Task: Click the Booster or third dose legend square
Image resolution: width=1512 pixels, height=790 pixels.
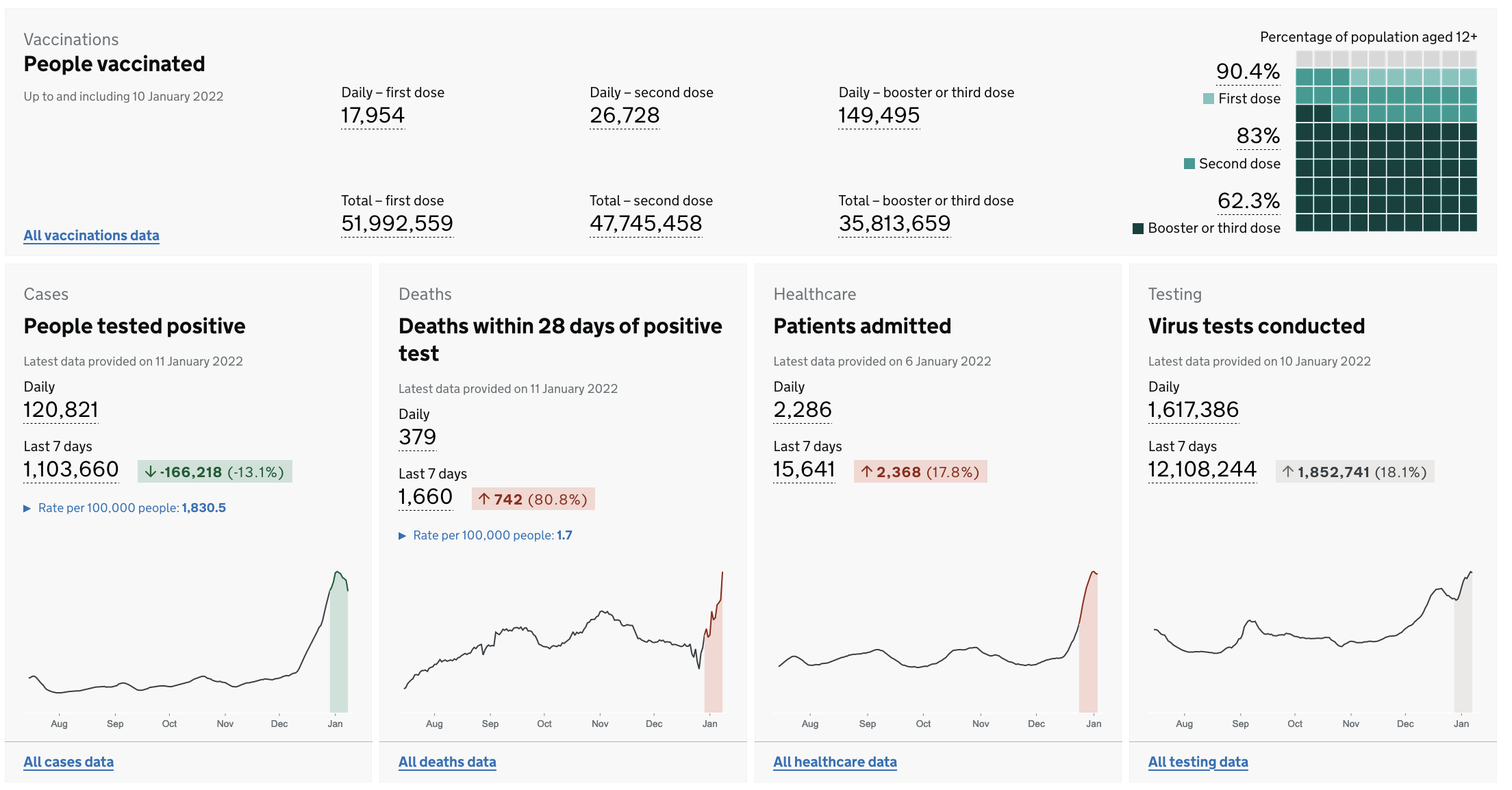Action: [x=1138, y=229]
